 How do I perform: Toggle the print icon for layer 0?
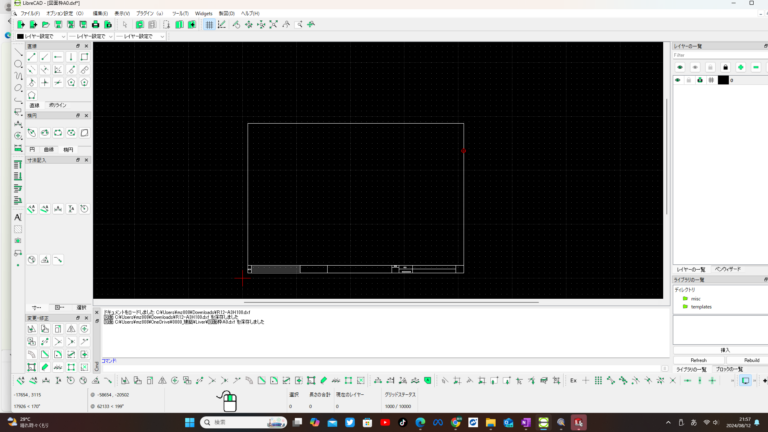[x=700, y=80]
